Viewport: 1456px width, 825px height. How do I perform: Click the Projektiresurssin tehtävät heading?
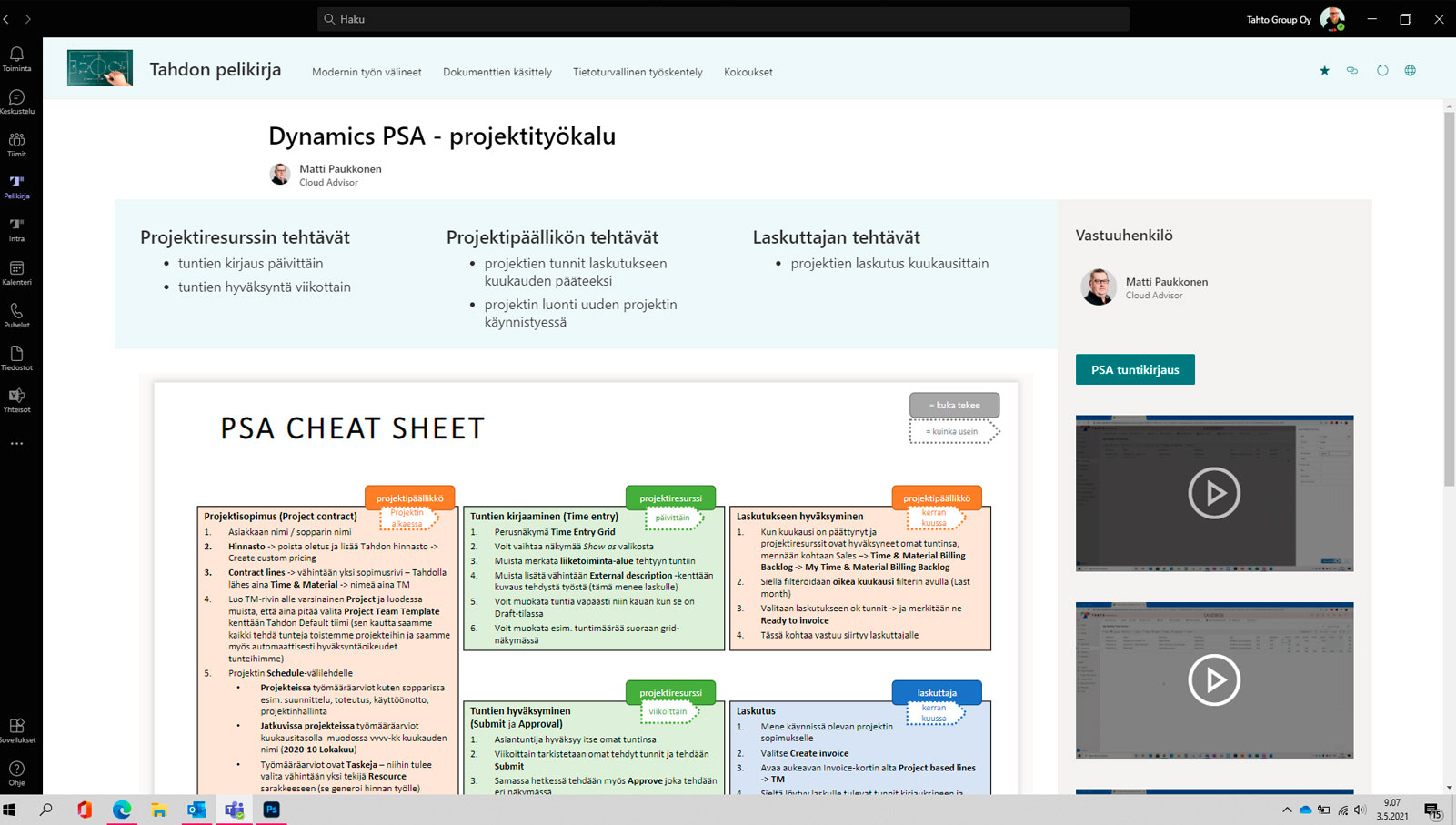245,236
